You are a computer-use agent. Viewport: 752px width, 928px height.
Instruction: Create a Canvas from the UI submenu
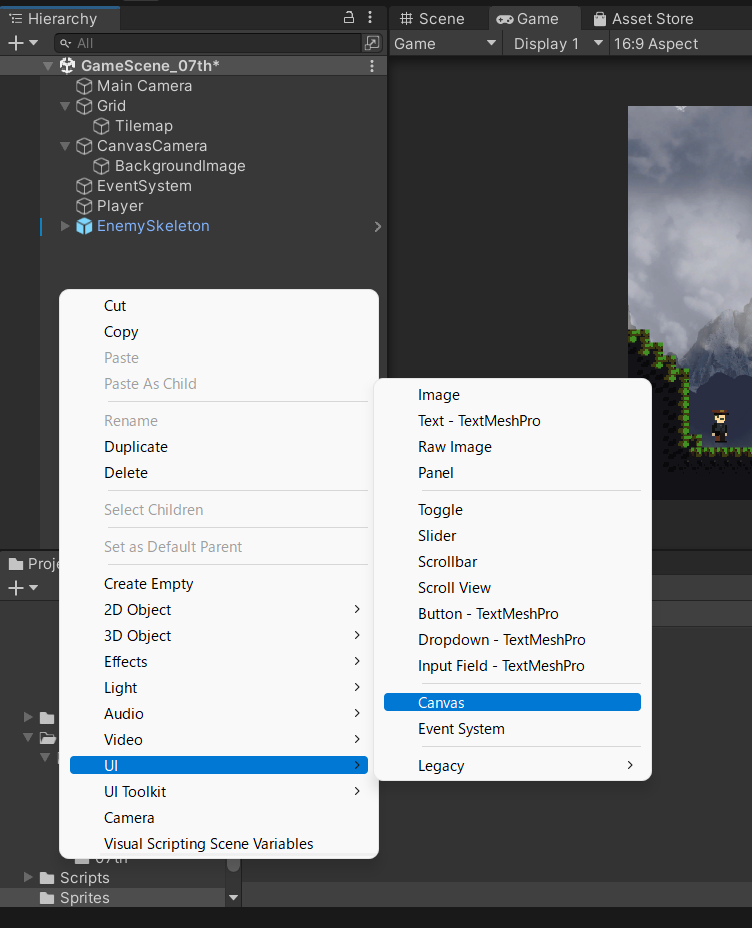(x=512, y=703)
